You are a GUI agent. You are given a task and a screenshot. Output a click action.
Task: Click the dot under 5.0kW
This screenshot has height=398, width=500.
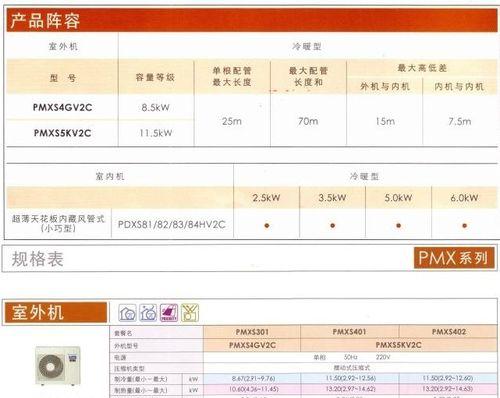click(399, 226)
